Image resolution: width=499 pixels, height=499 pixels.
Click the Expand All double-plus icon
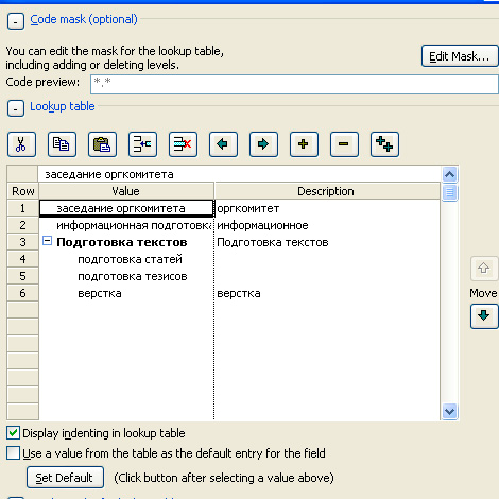(x=385, y=144)
